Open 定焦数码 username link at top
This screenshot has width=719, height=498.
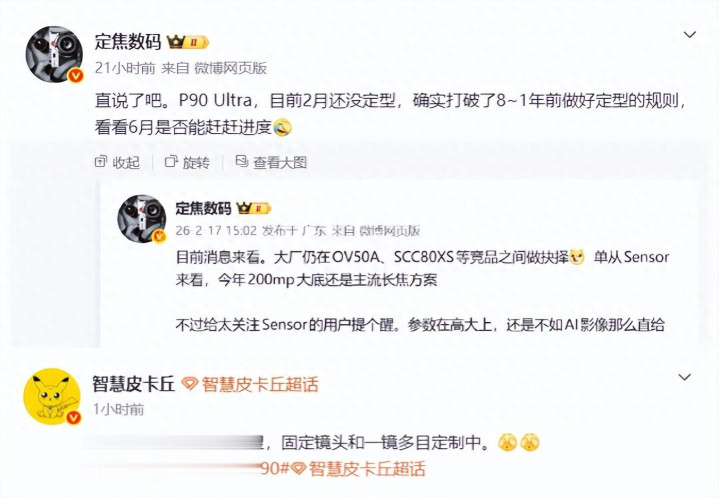128,42
